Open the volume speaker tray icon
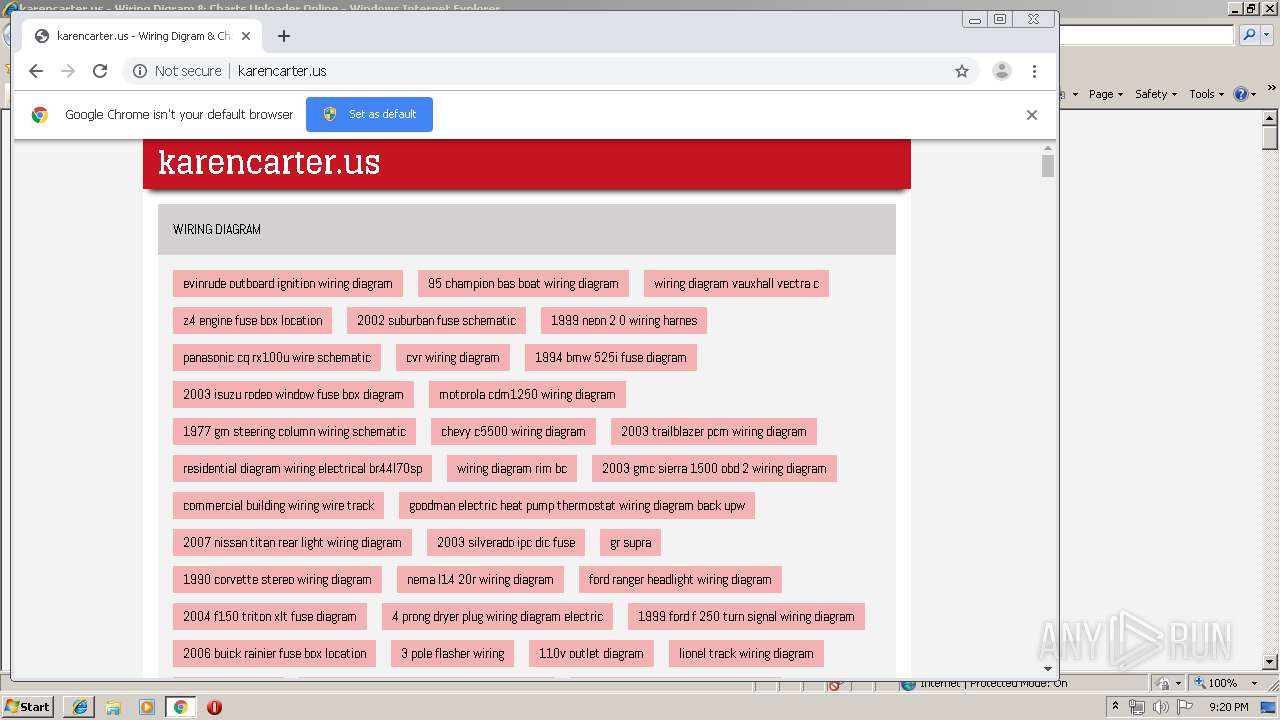 pyautogui.click(x=1160, y=707)
